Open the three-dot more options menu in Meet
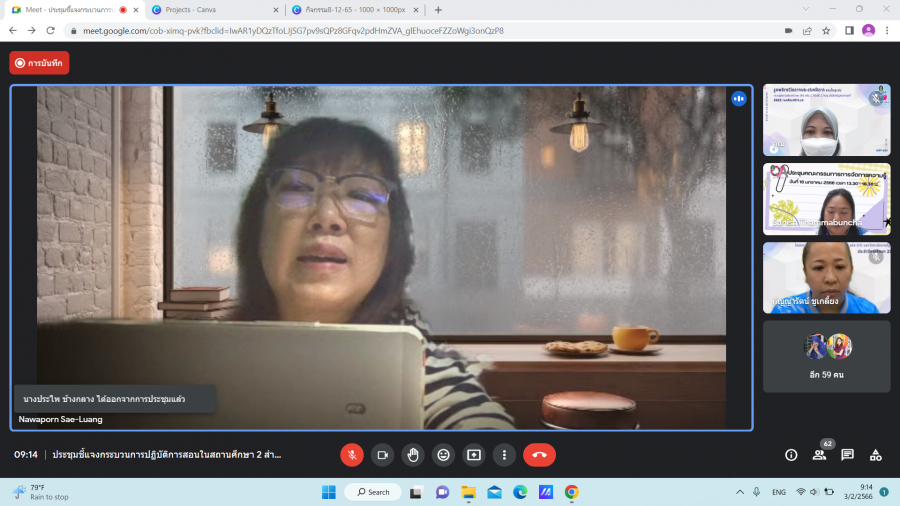Image resolution: width=900 pixels, height=506 pixels. [x=504, y=455]
